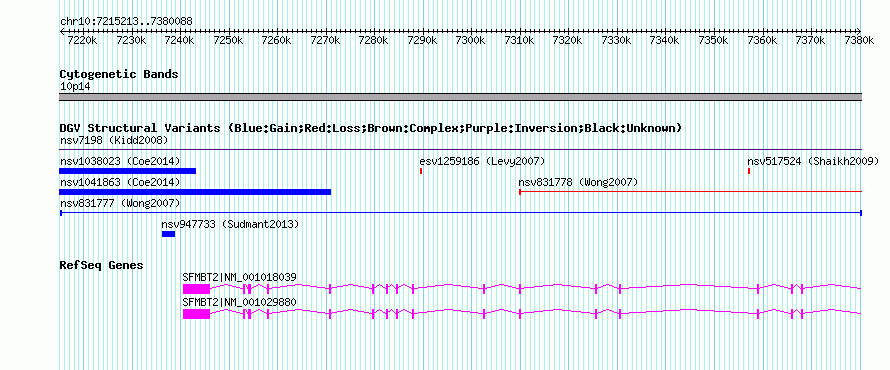
Task: Click the 7330k ruler tick label
Action: pyautogui.click(x=616, y=40)
